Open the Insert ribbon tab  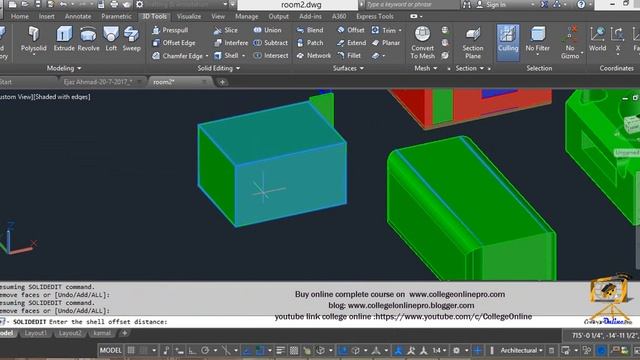pos(47,16)
